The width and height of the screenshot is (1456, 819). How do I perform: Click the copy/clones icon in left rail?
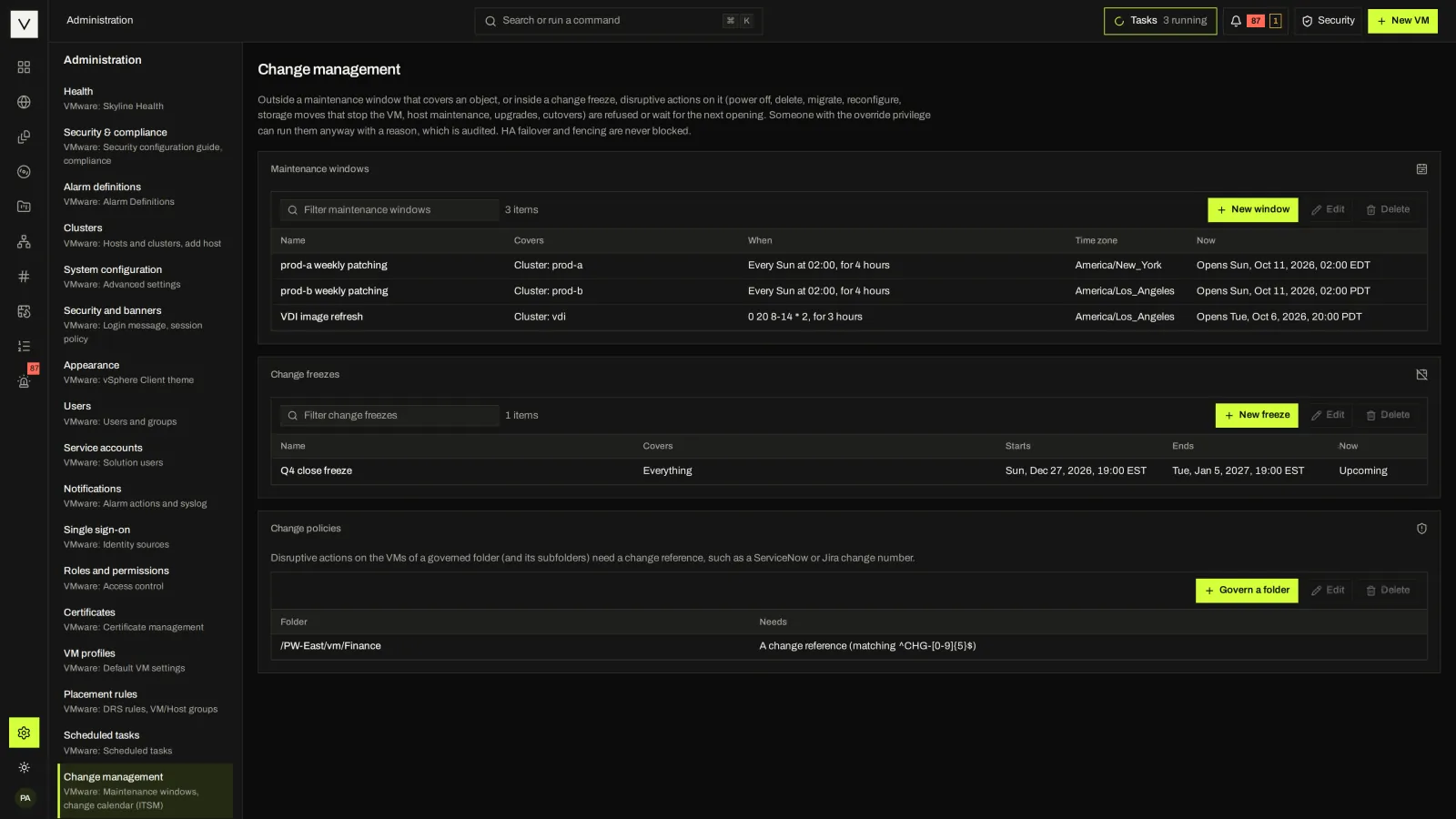(x=24, y=136)
